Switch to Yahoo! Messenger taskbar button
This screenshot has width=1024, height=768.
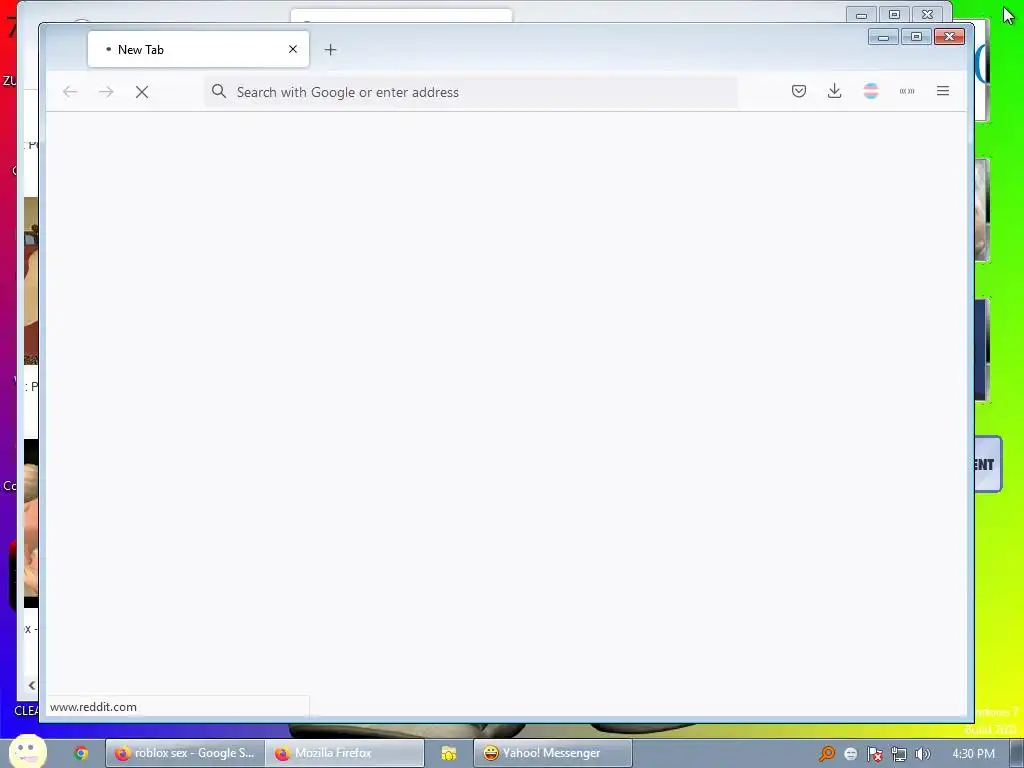coord(552,753)
